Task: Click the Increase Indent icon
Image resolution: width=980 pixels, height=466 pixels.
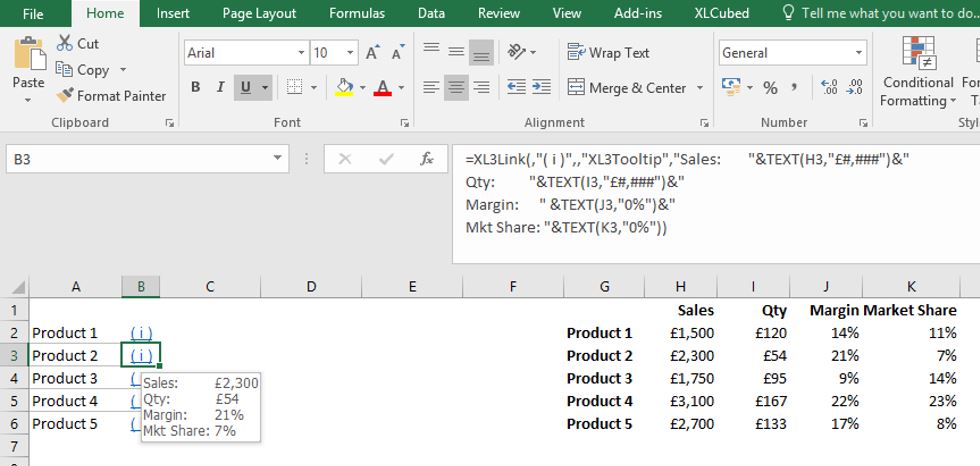Action: [x=541, y=88]
